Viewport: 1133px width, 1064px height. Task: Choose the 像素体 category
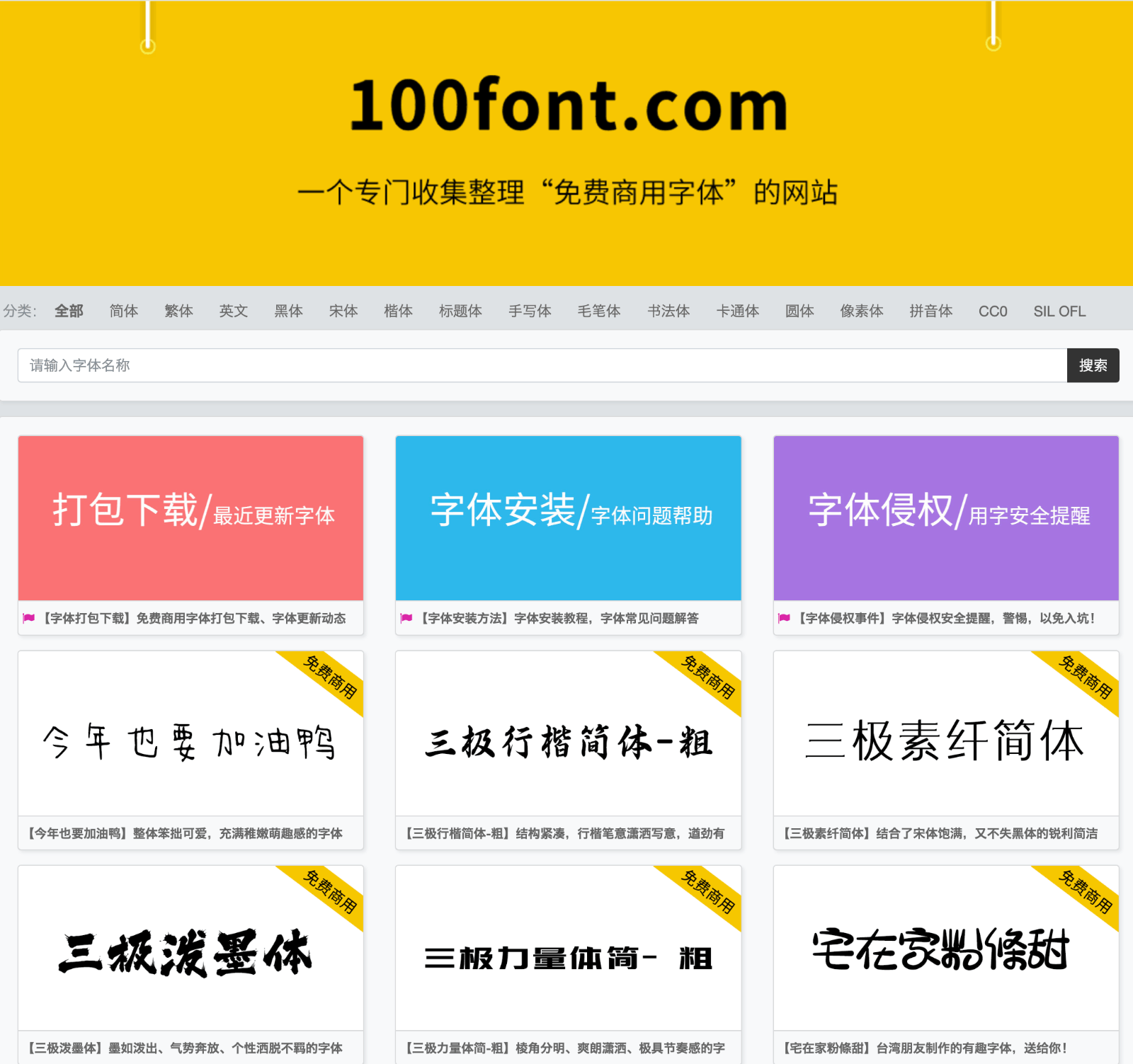click(x=862, y=311)
